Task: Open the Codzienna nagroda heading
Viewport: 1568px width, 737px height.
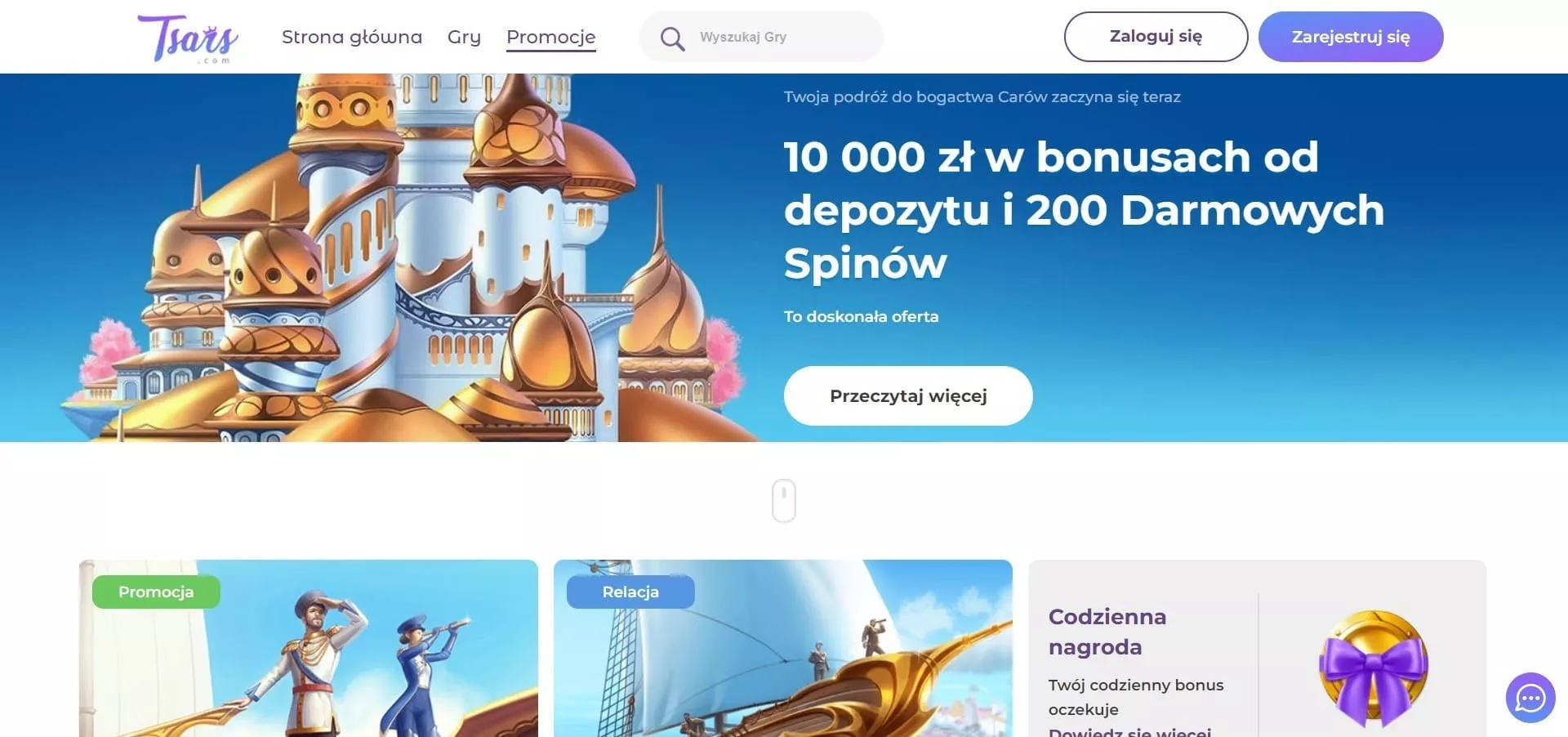Action: click(x=1107, y=632)
